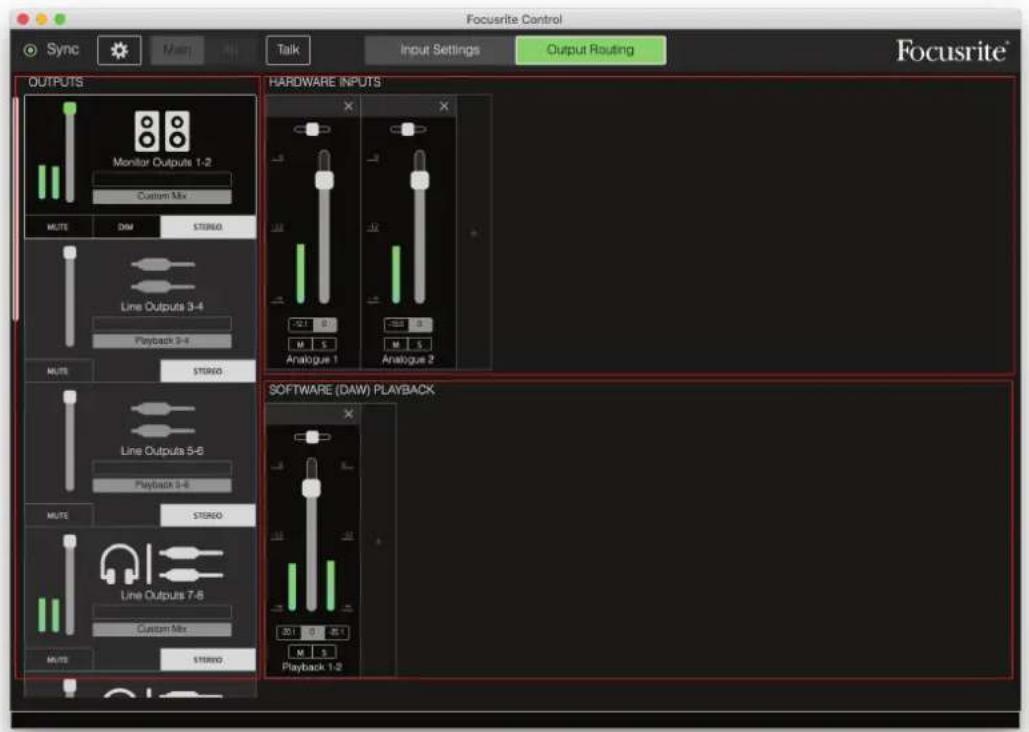Click Playback 1-2 left level value field
Viewport: 1029px width, 732px height.
coord(288,632)
